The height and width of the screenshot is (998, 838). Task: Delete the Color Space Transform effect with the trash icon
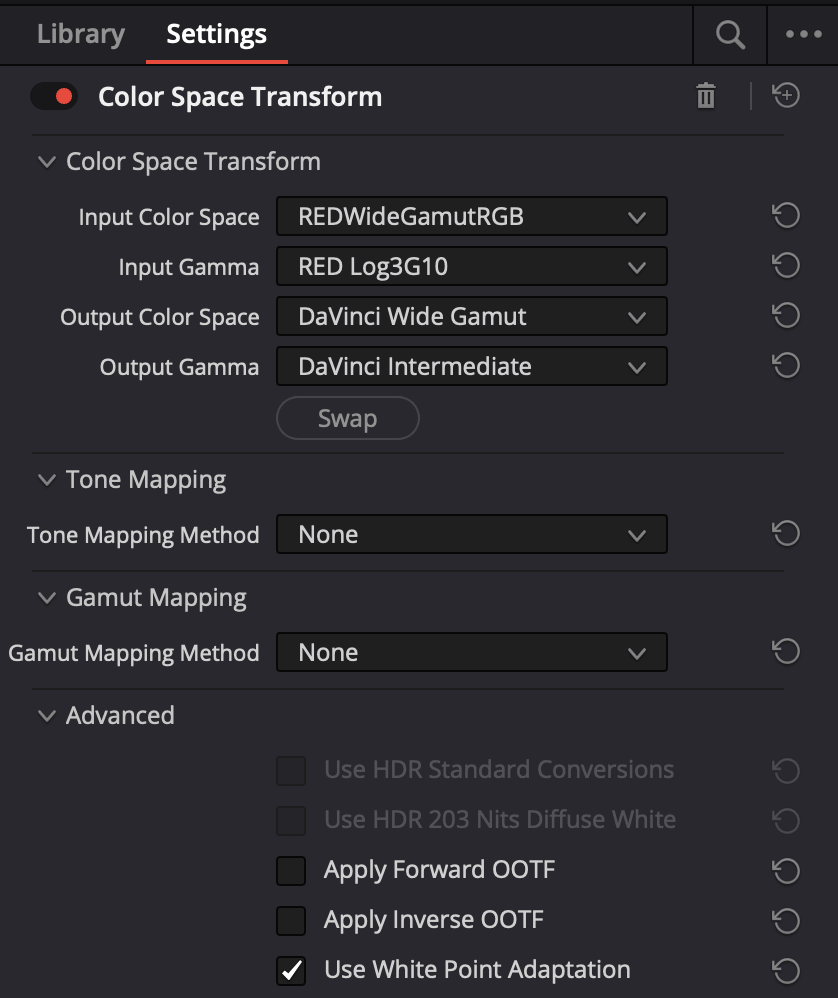[x=706, y=96]
